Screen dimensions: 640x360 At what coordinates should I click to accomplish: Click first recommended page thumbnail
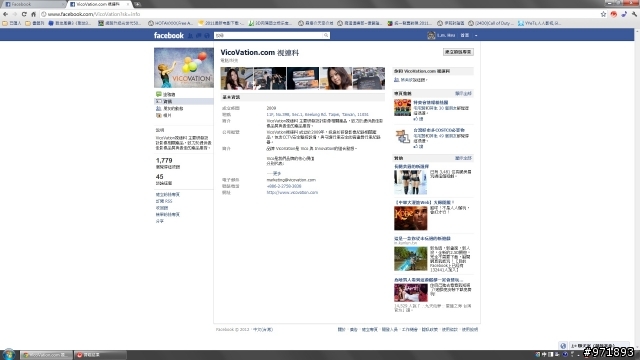coord(402,108)
